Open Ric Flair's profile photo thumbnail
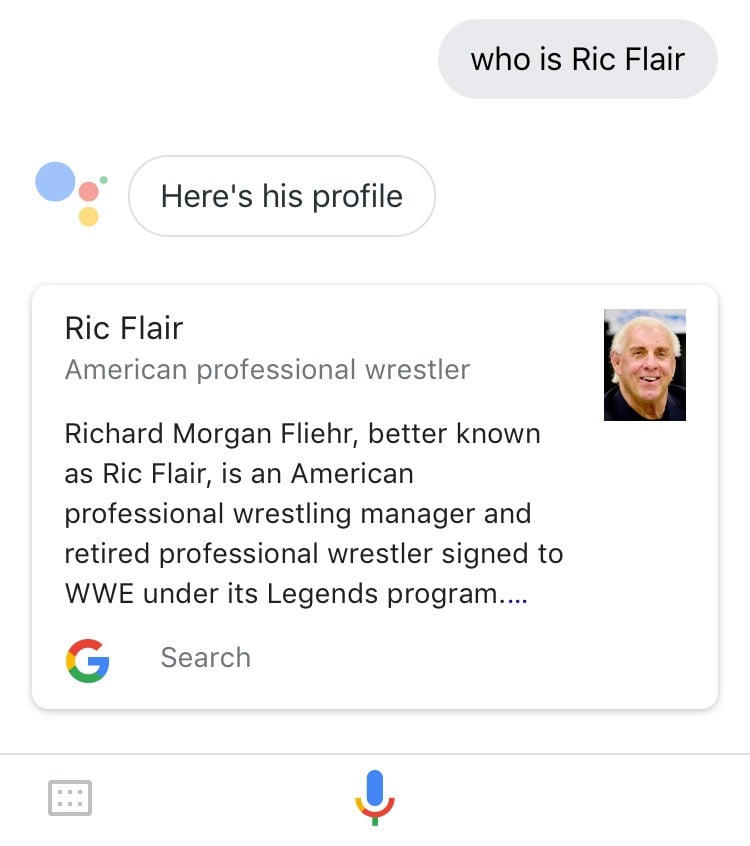Viewport: 750px width, 846px height. (x=645, y=365)
